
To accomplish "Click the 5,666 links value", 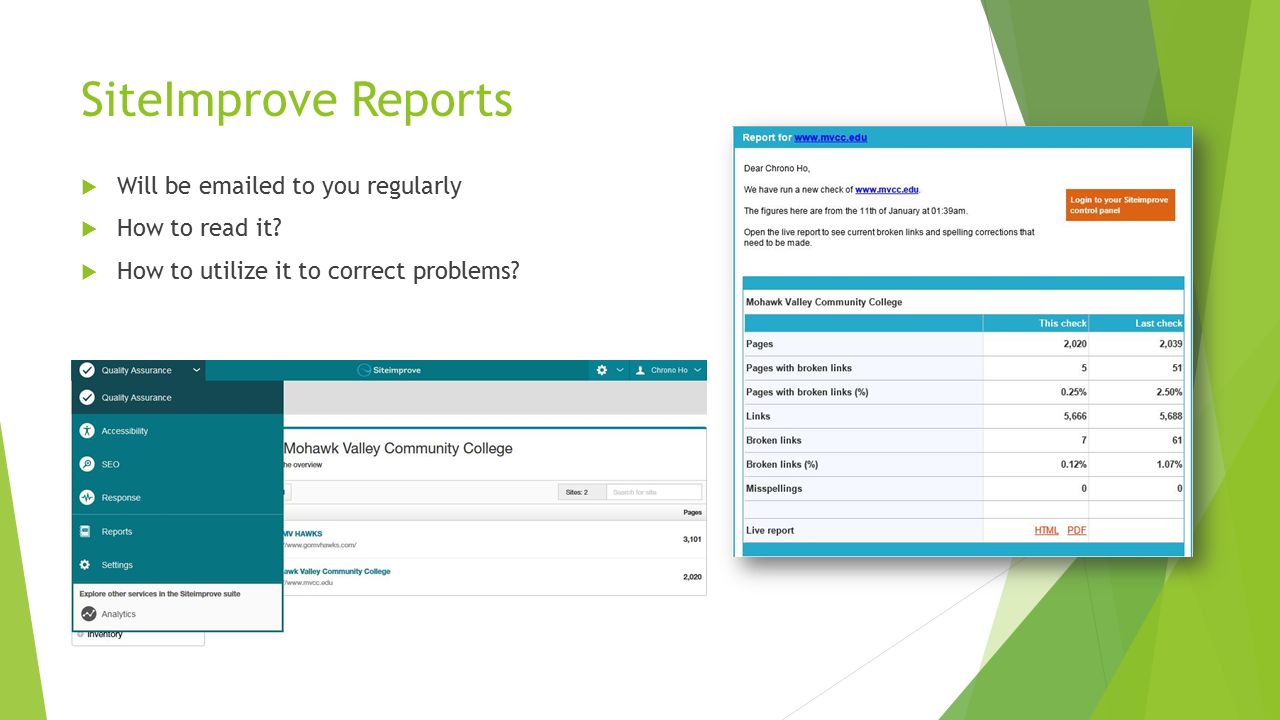I will (1074, 416).
